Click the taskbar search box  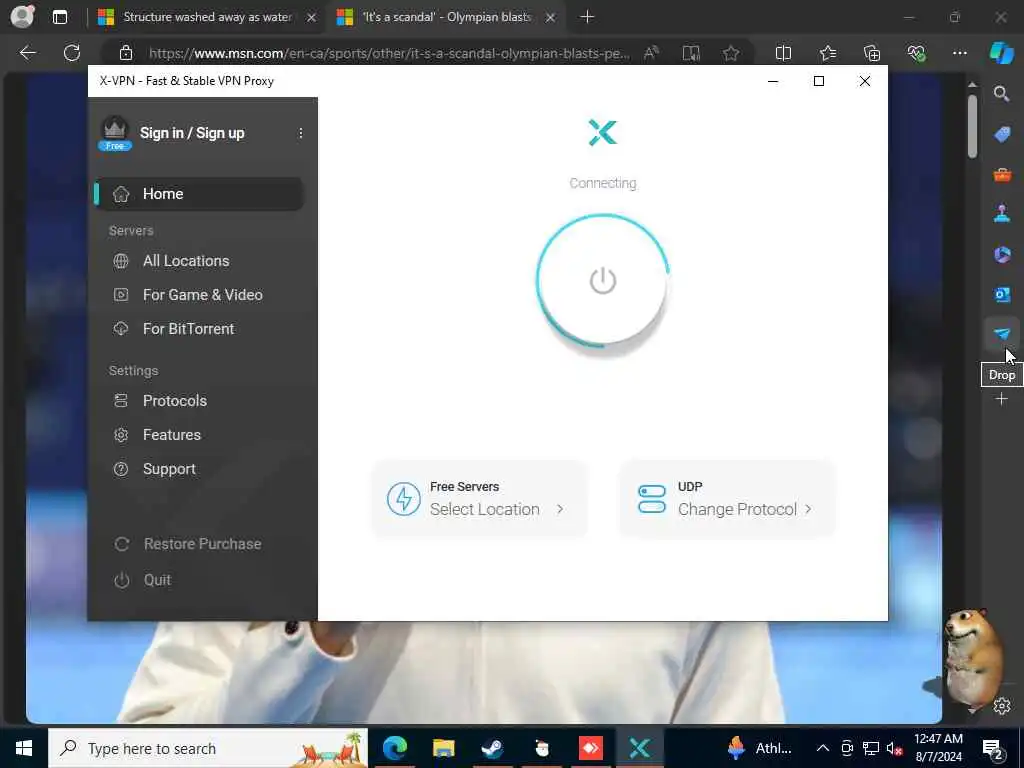click(208, 748)
